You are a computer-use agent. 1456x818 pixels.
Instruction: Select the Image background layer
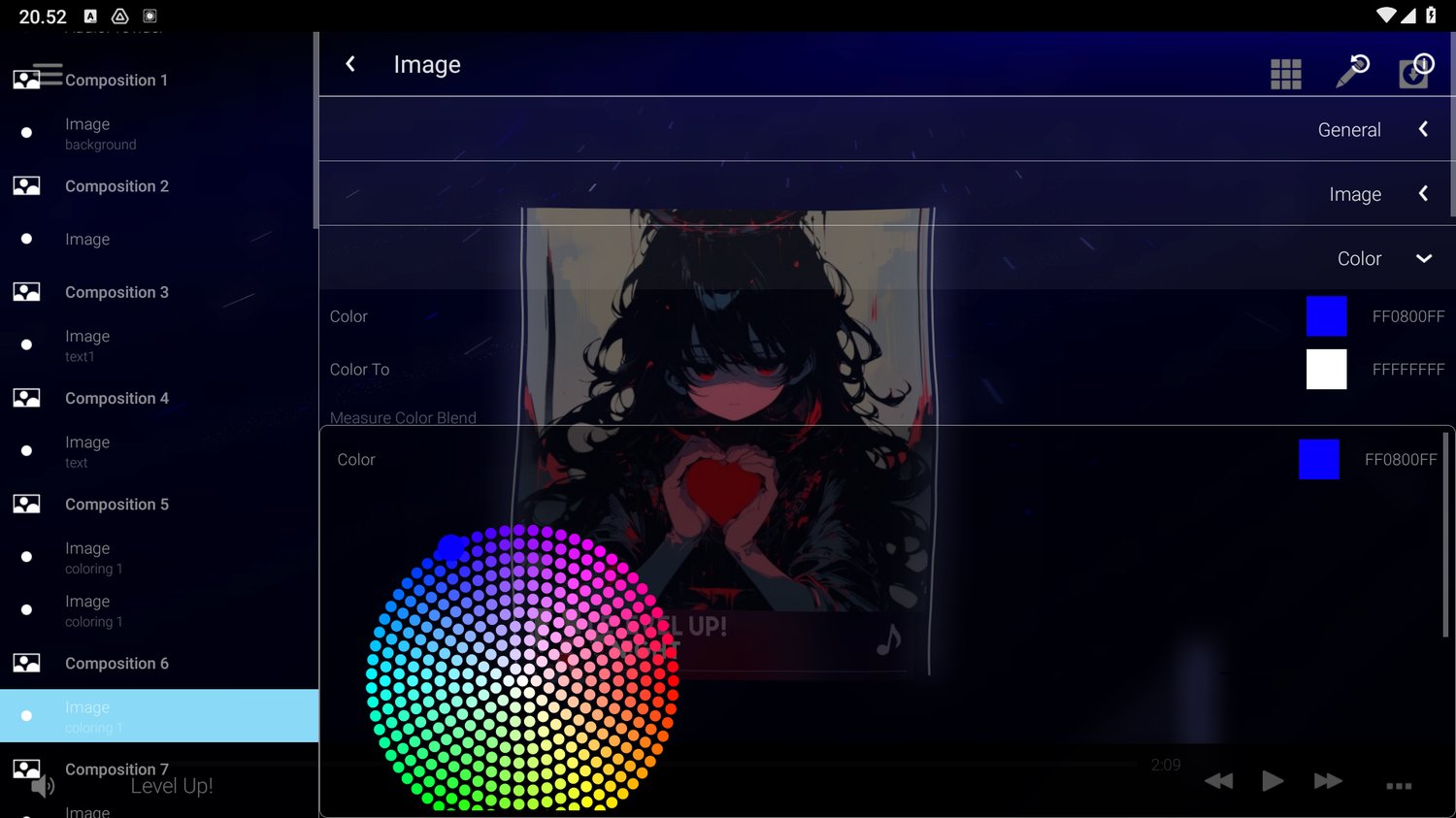(159, 133)
